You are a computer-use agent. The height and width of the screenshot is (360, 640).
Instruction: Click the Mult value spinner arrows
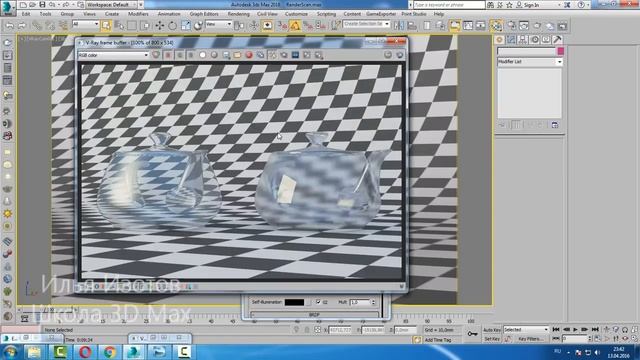tap(373, 302)
